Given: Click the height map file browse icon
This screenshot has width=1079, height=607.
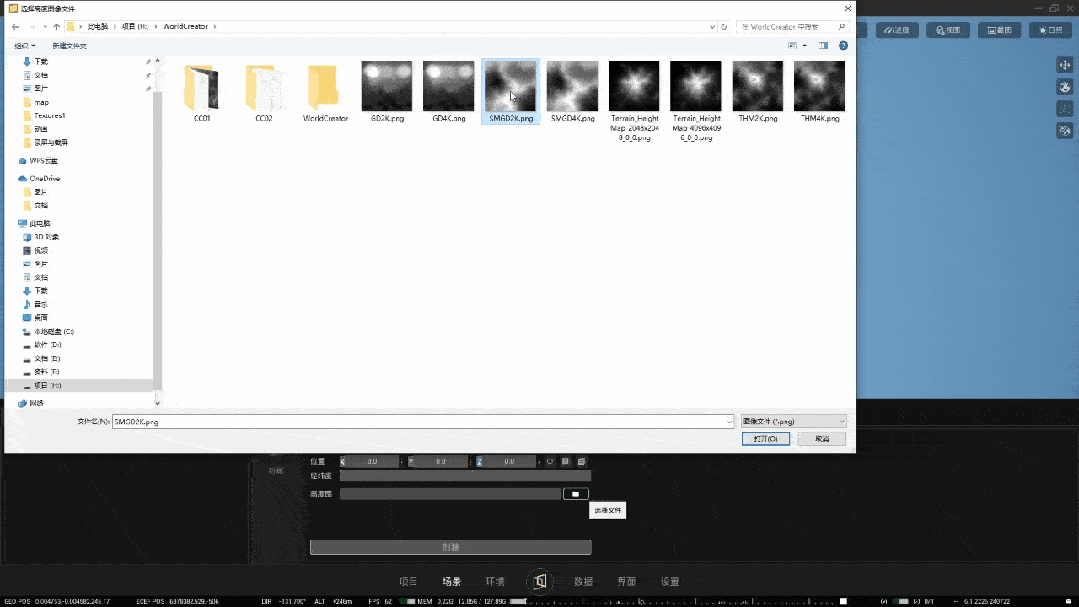Looking at the screenshot, I should coord(575,493).
